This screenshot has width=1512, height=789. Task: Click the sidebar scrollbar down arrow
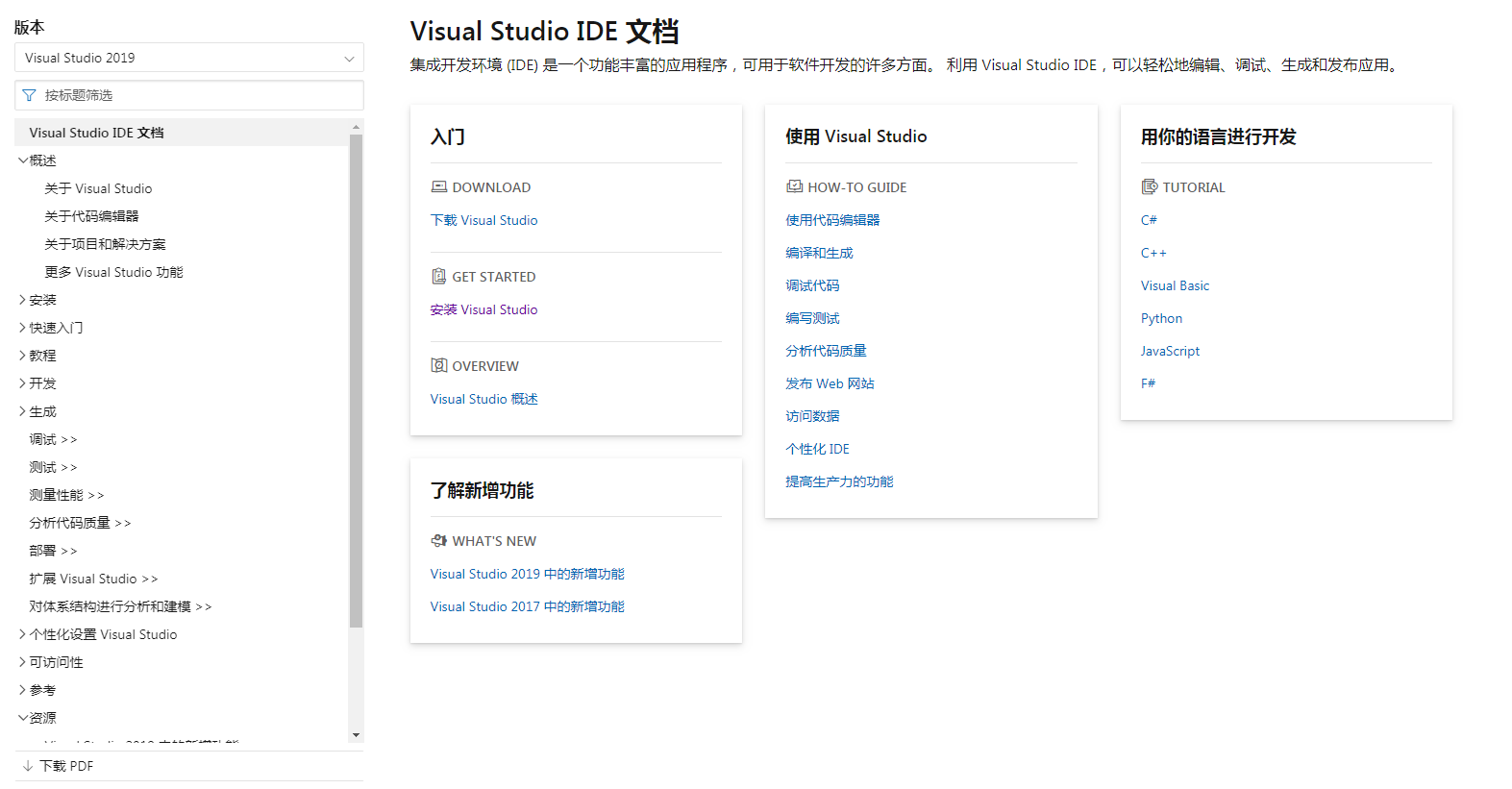(357, 735)
